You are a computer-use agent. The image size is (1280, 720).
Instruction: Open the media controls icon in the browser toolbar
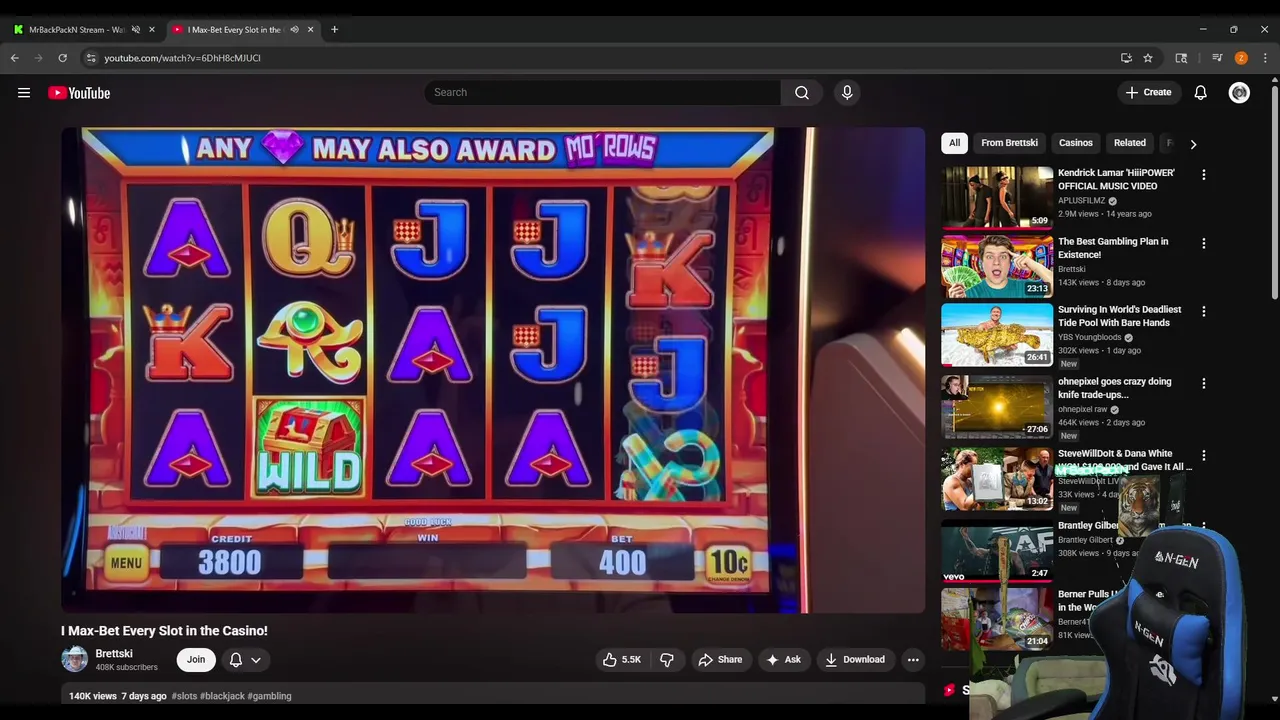[1217, 58]
